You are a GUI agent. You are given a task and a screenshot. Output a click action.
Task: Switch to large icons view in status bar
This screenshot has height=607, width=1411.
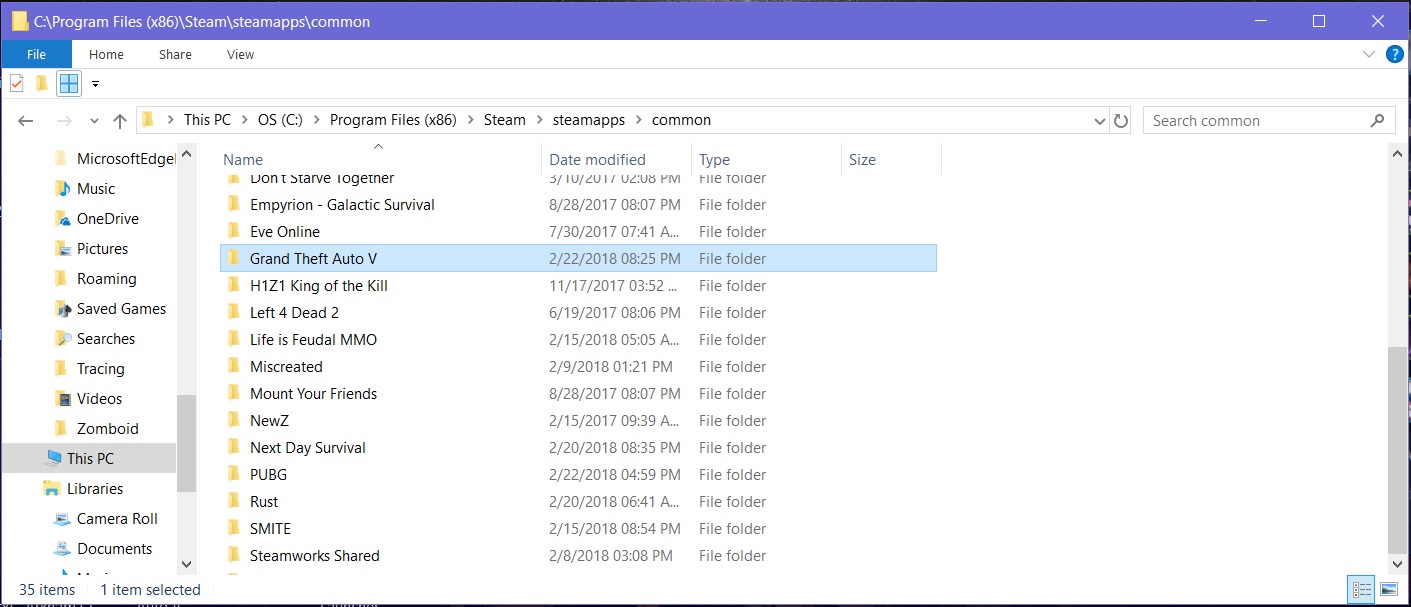tap(1388, 589)
